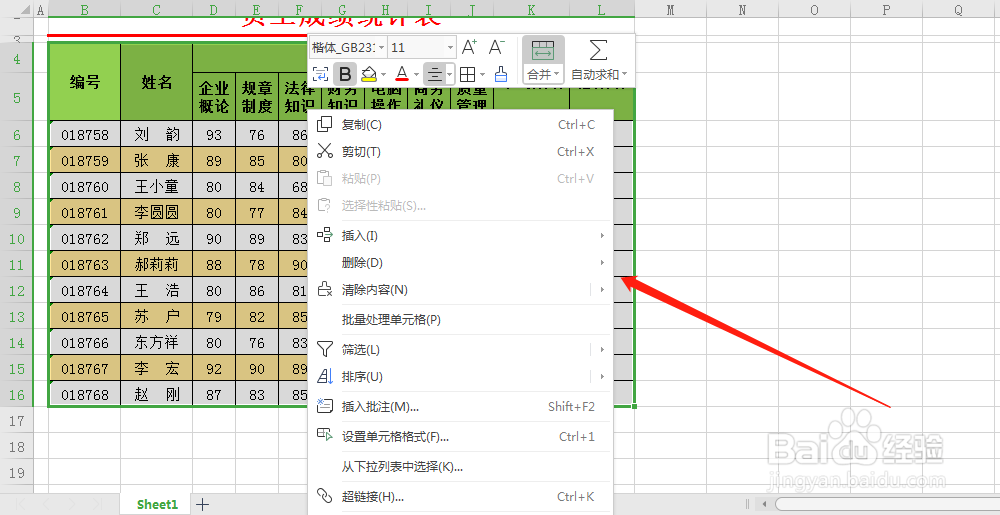Open 排序(U) submenu

point(460,377)
